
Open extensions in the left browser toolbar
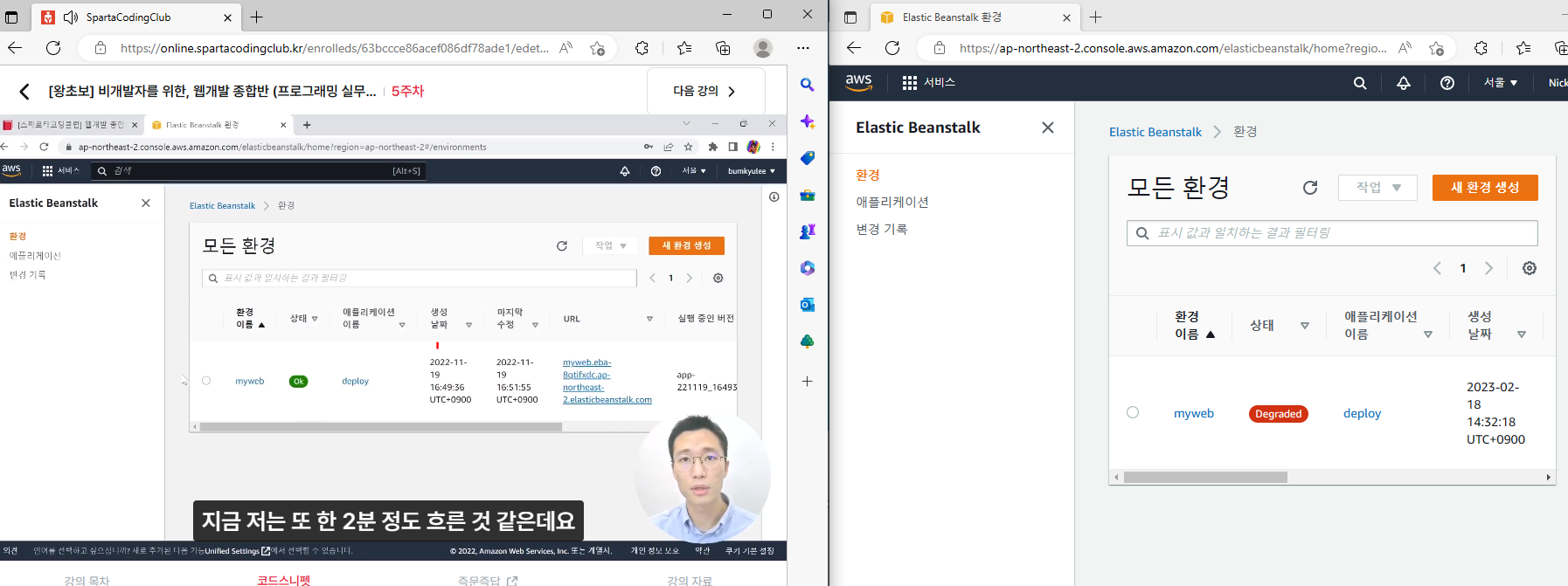[x=642, y=48]
